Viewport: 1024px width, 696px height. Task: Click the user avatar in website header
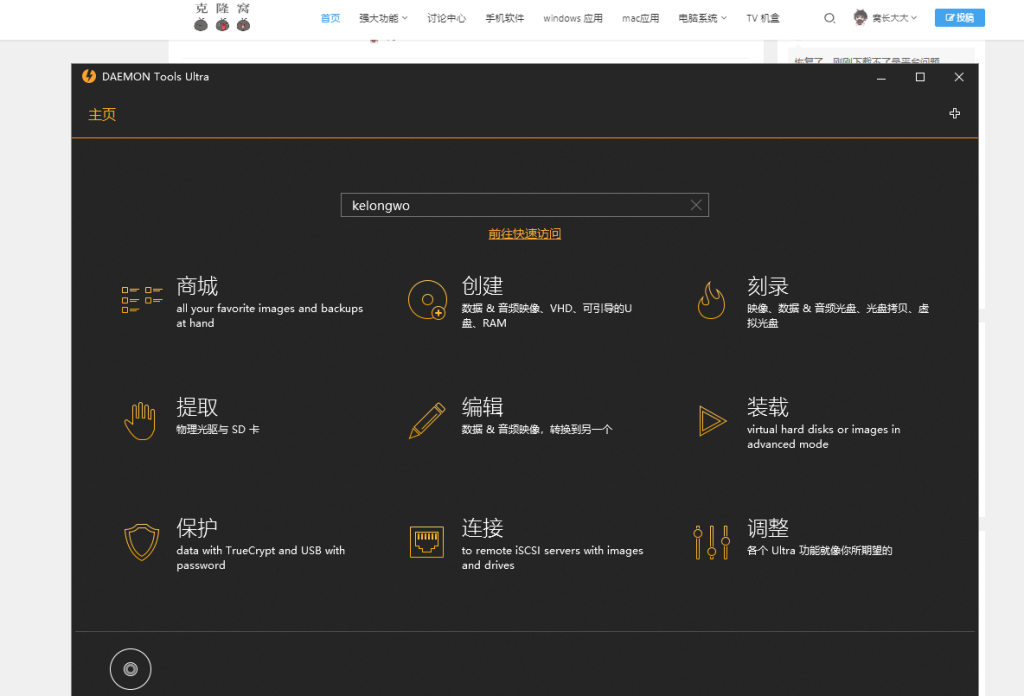[861, 18]
